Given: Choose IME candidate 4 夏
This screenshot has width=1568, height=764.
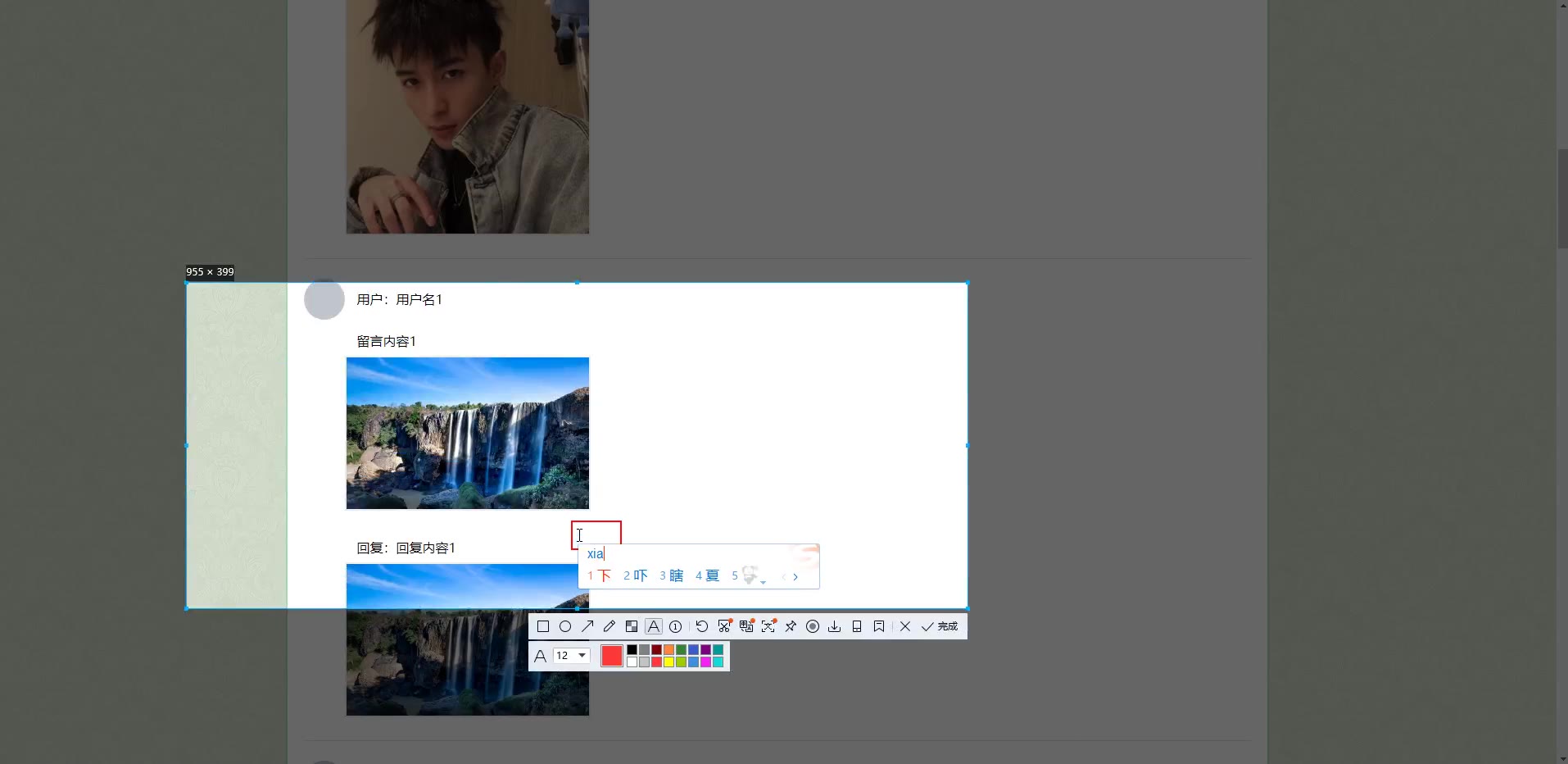Looking at the screenshot, I should pyautogui.click(x=708, y=576).
